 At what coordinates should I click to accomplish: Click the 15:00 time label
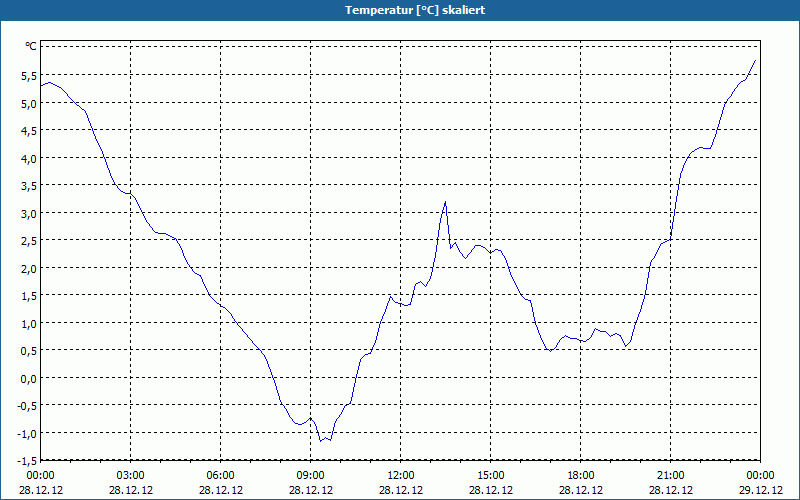coord(491,476)
